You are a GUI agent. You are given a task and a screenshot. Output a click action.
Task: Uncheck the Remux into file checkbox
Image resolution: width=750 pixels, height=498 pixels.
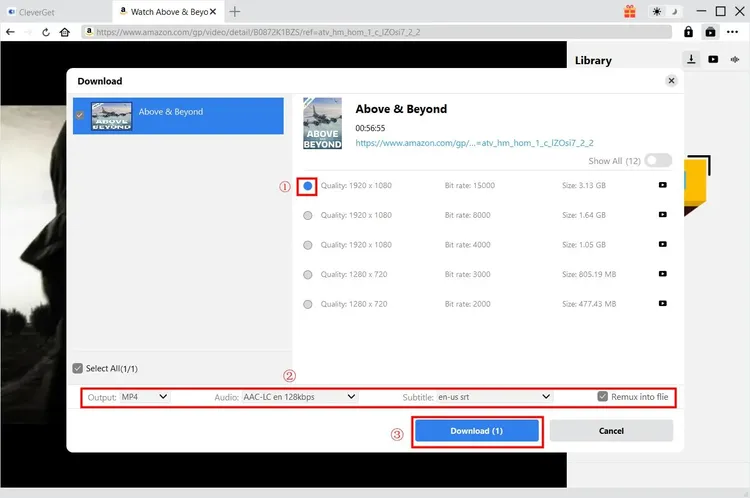(x=602, y=397)
